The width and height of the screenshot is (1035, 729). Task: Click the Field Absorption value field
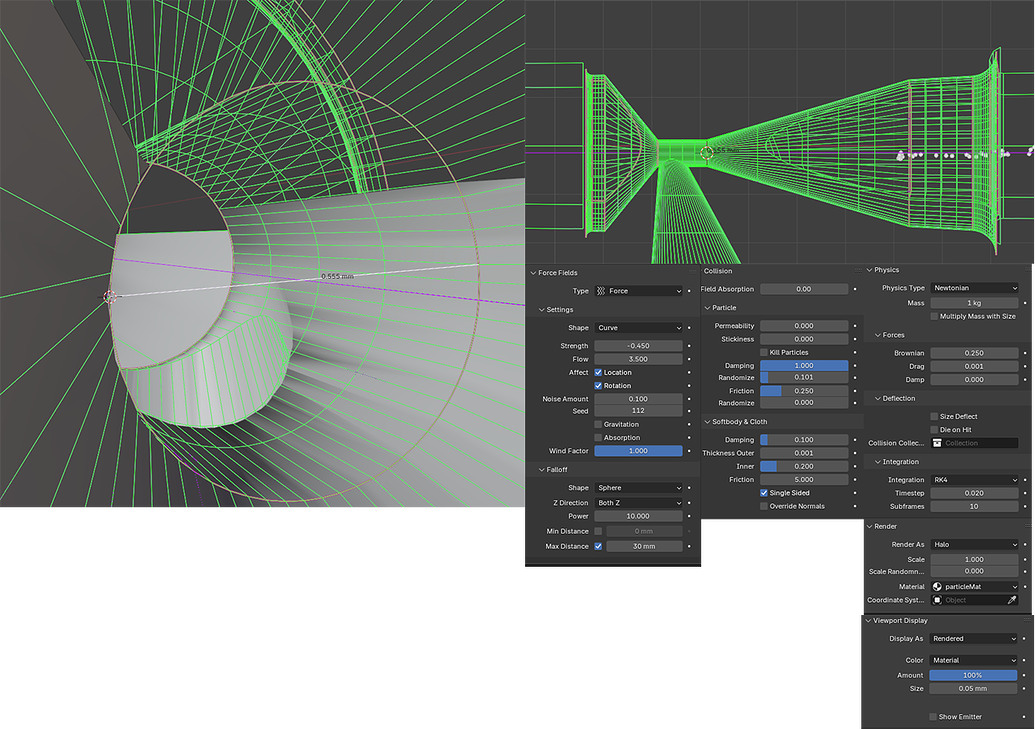[804, 289]
